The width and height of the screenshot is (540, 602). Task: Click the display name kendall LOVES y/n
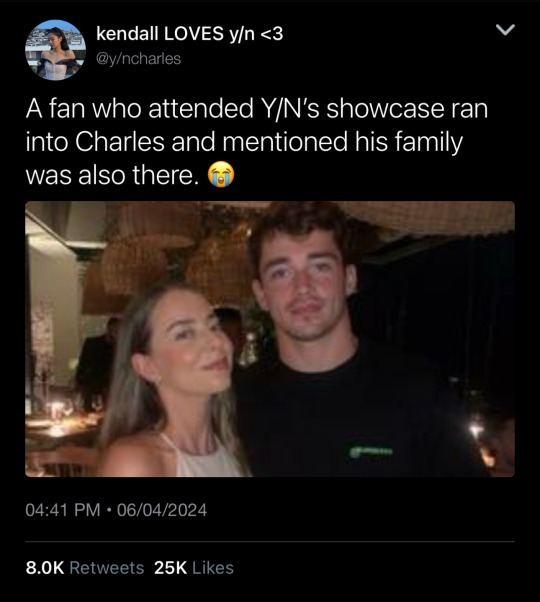coord(190,33)
